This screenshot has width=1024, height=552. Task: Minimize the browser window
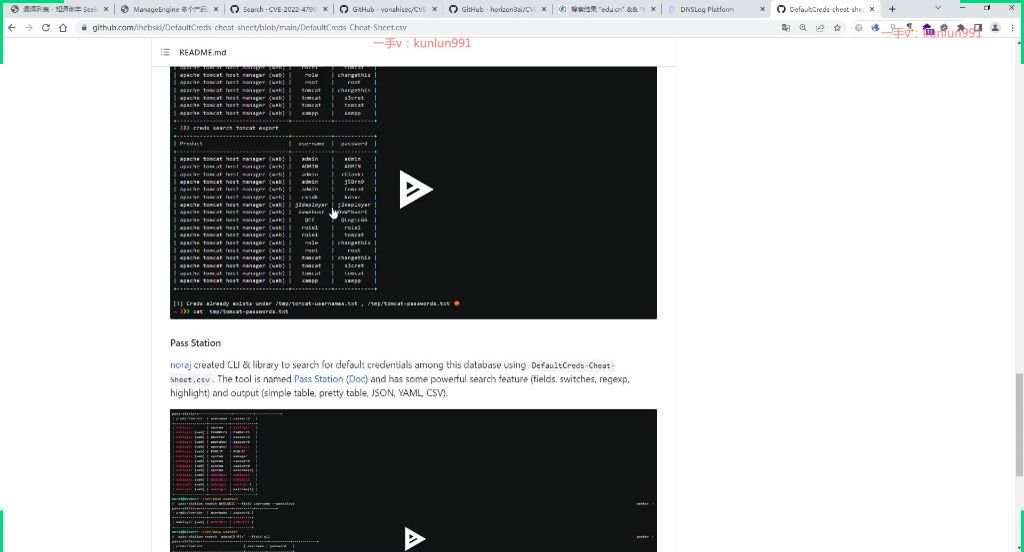[x=963, y=8]
